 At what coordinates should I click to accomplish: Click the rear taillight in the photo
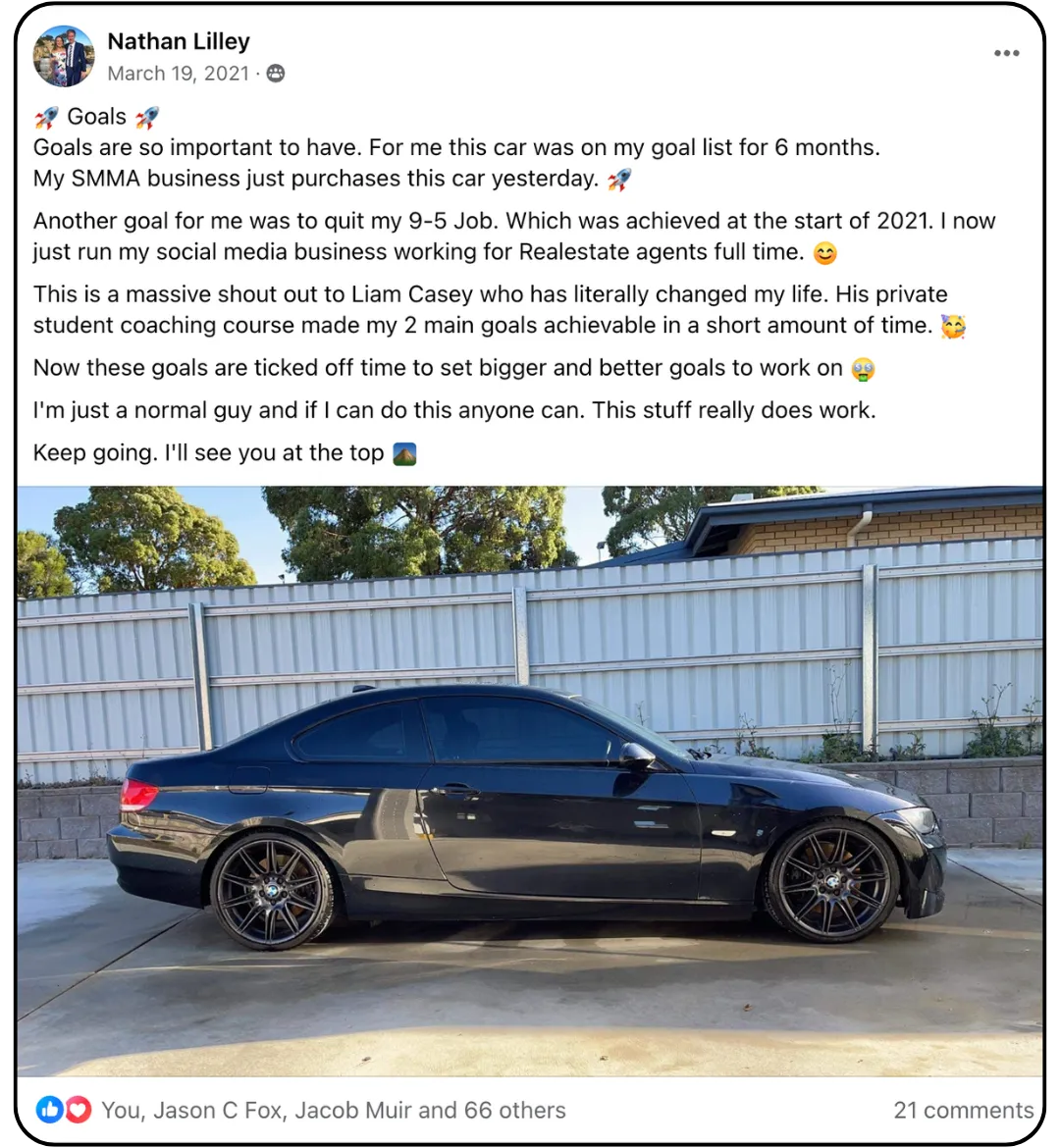137,795
